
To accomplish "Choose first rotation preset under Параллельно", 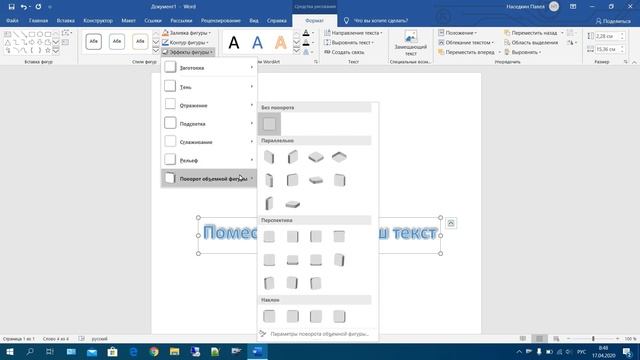I will click(269, 157).
